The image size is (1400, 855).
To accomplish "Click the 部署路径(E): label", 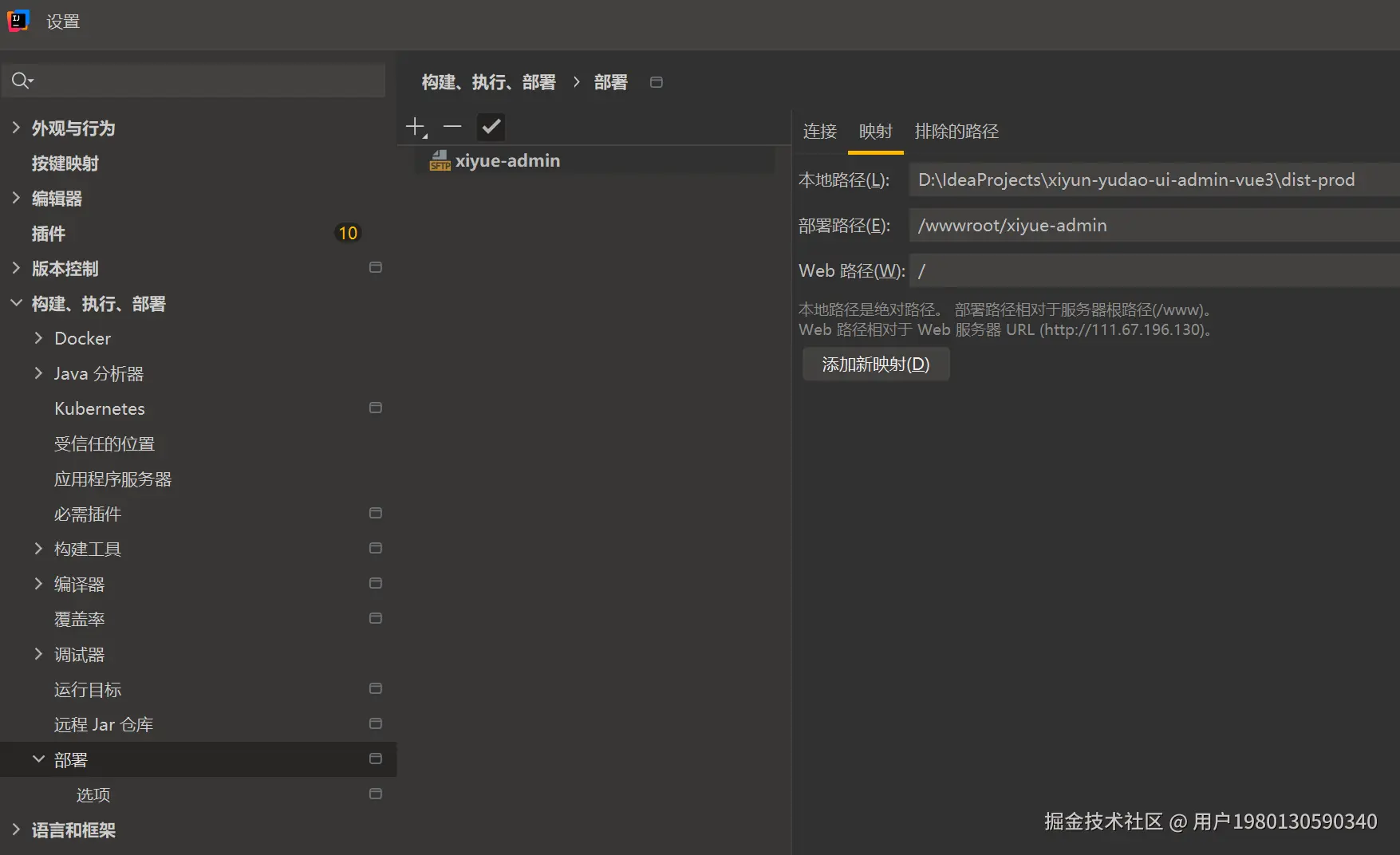I will tap(844, 226).
